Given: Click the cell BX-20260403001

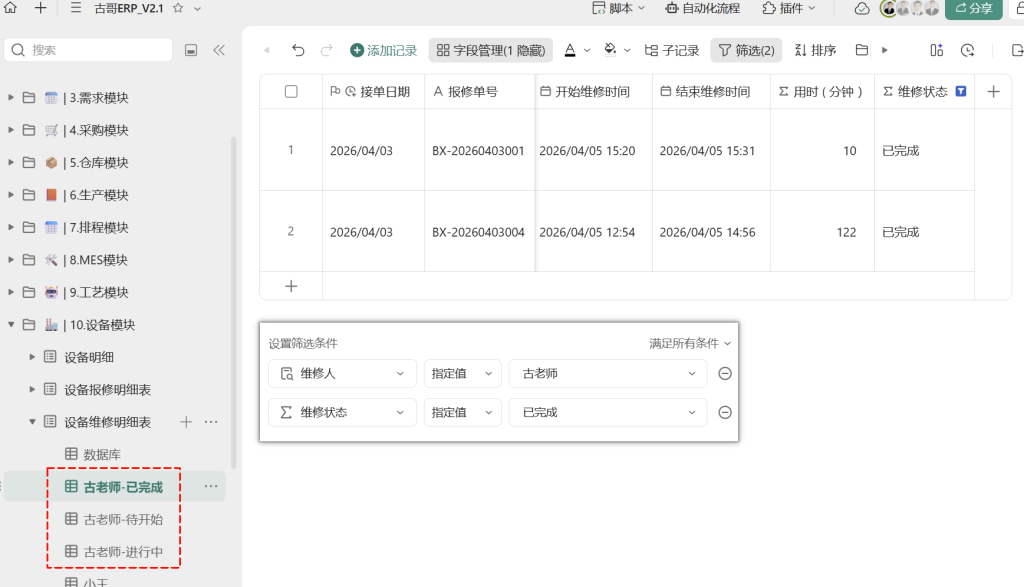Looking at the screenshot, I should pyautogui.click(x=478, y=151).
